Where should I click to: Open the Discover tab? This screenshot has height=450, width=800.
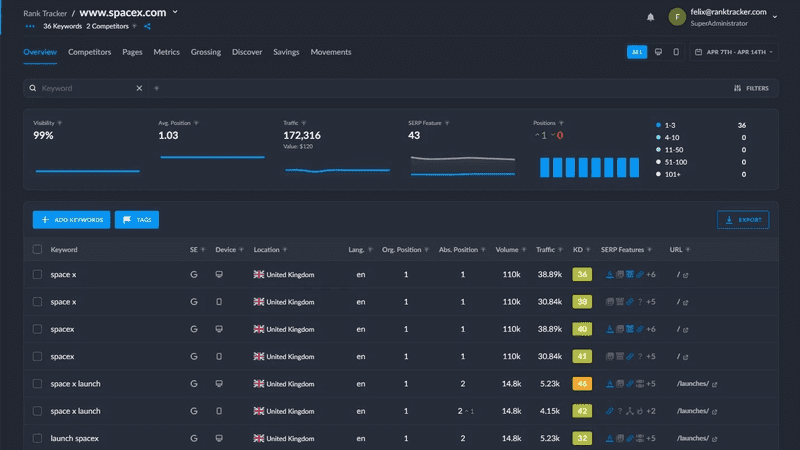pos(247,52)
